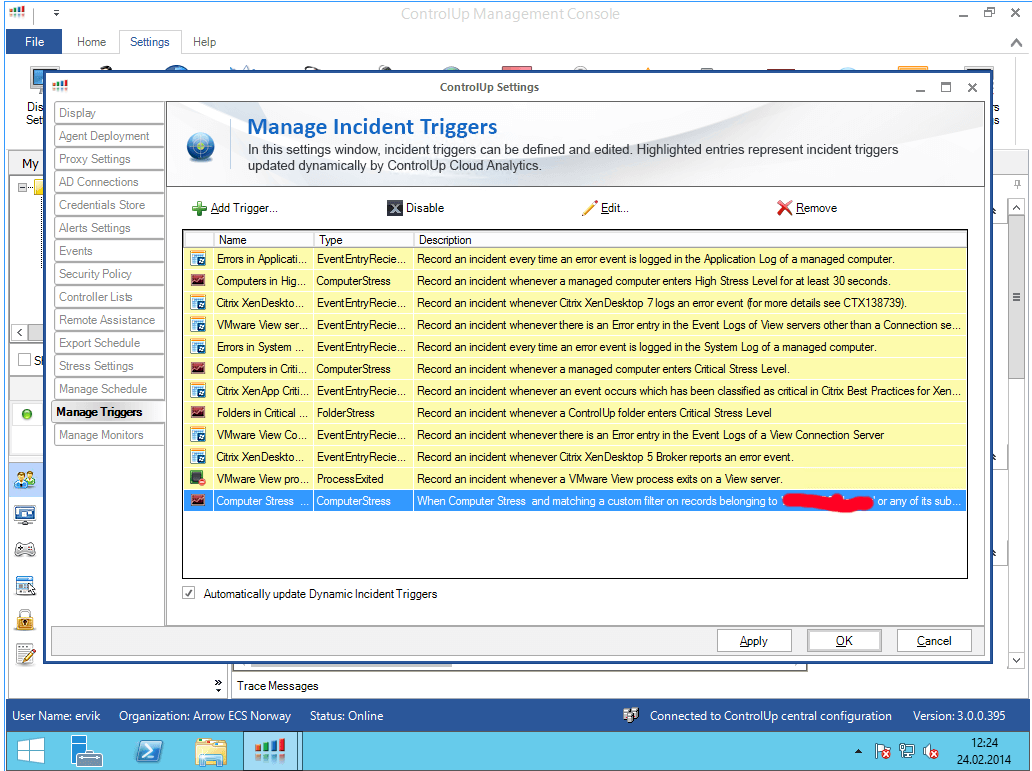Open the padlock security icon in the console sidebar
This screenshot has height=771, width=1032.
coord(25,619)
